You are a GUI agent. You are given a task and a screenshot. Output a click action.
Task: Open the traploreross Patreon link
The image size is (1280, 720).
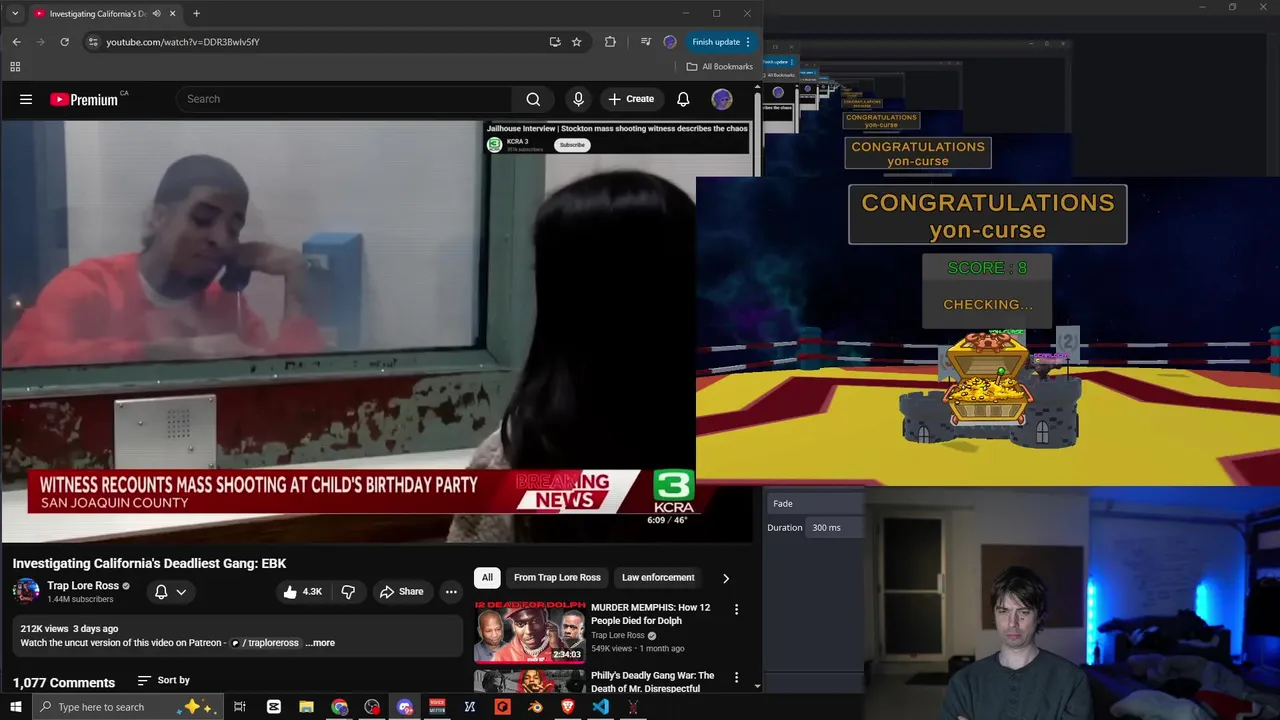[265, 643]
